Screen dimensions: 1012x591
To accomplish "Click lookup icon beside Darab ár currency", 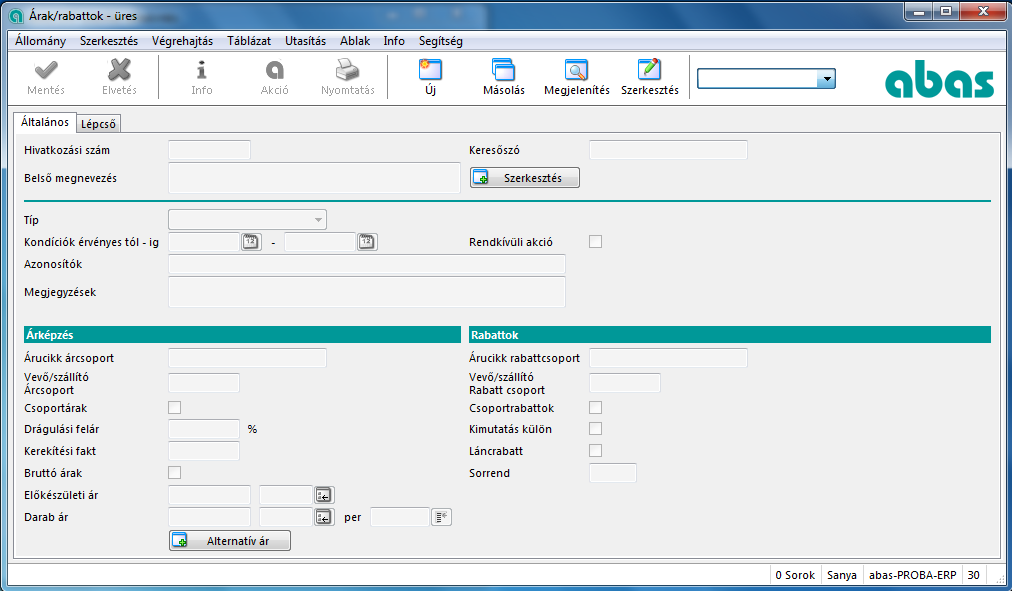I will (x=324, y=517).
